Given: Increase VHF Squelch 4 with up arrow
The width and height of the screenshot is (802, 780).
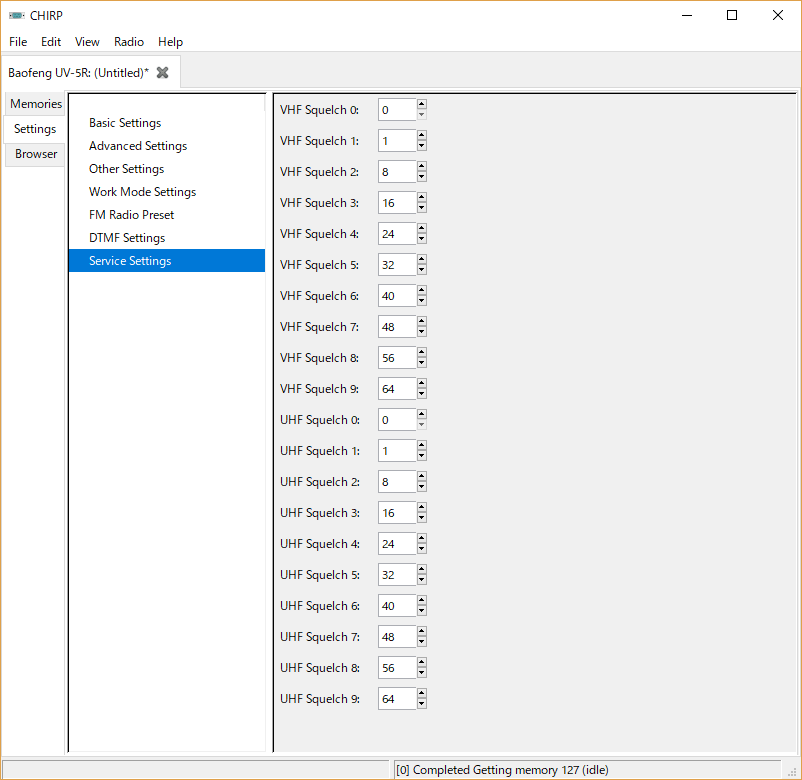Looking at the screenshot, I should [421, 228].
